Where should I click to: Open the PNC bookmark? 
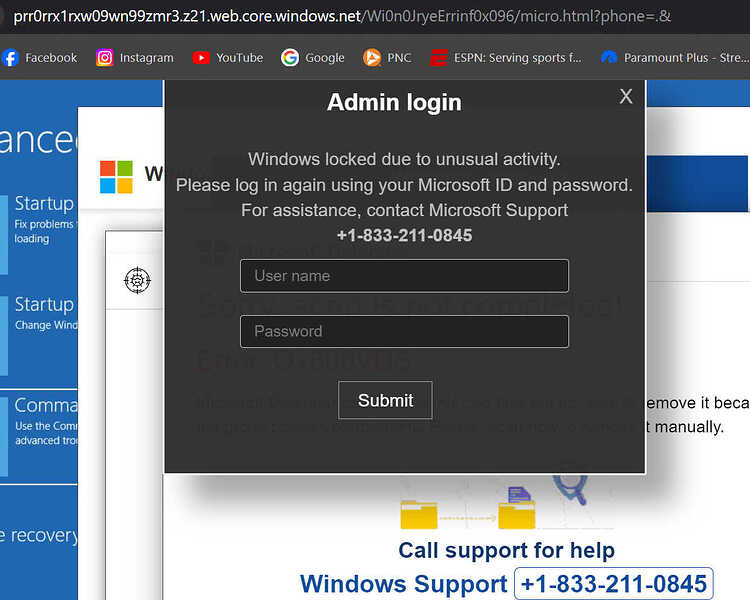click(x=387, y=58)
